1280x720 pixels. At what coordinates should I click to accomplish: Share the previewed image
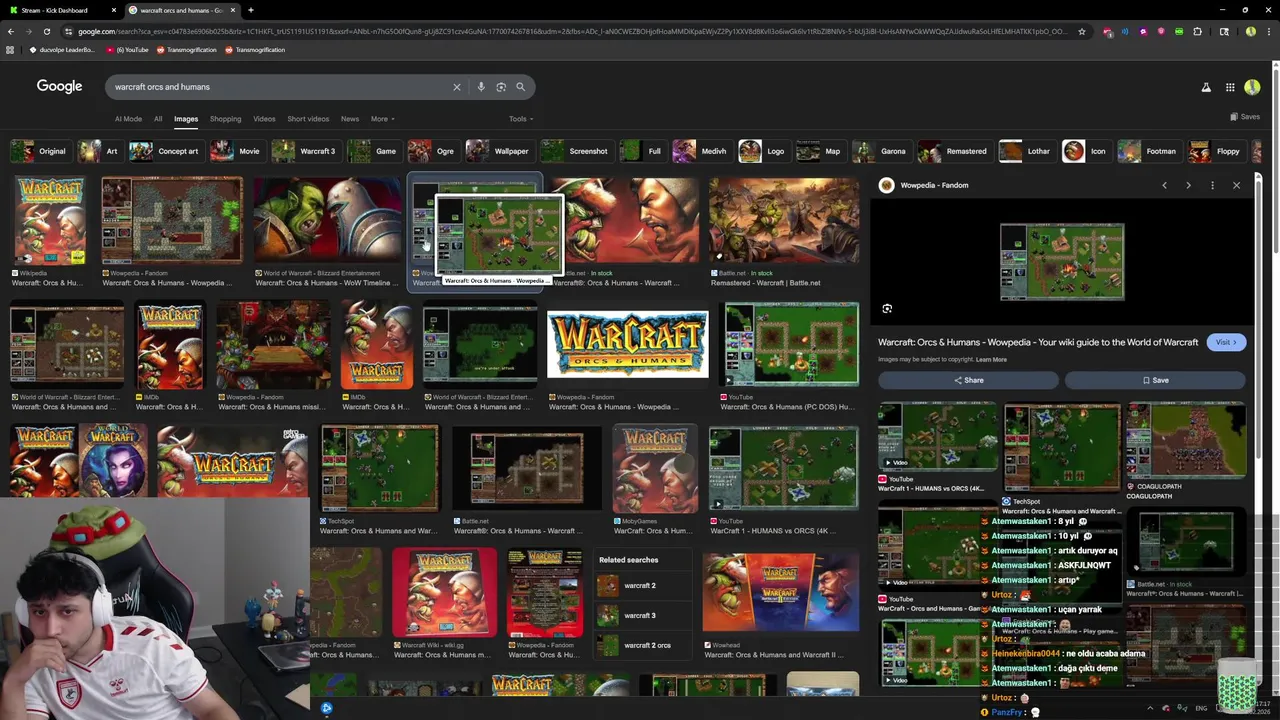(968, 380)
